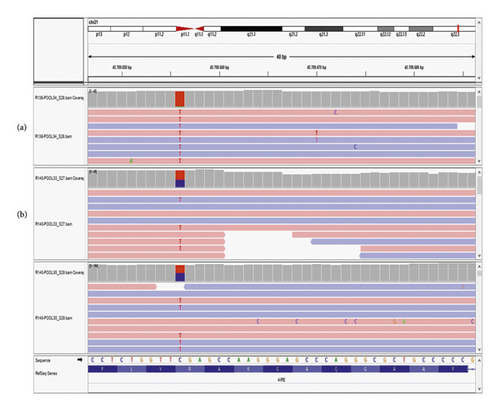
Task: Click the AIRE gene label
Action: click(x=281, y=380)
